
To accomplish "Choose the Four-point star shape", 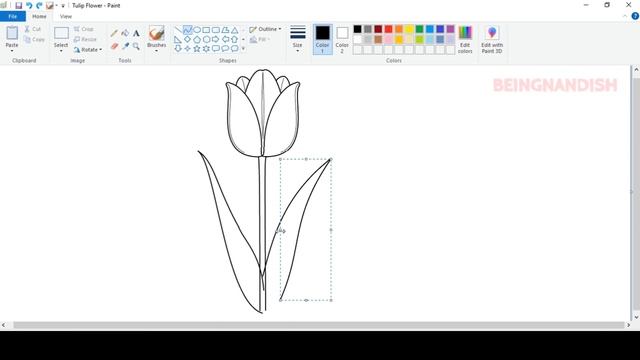I will [187, 49].
